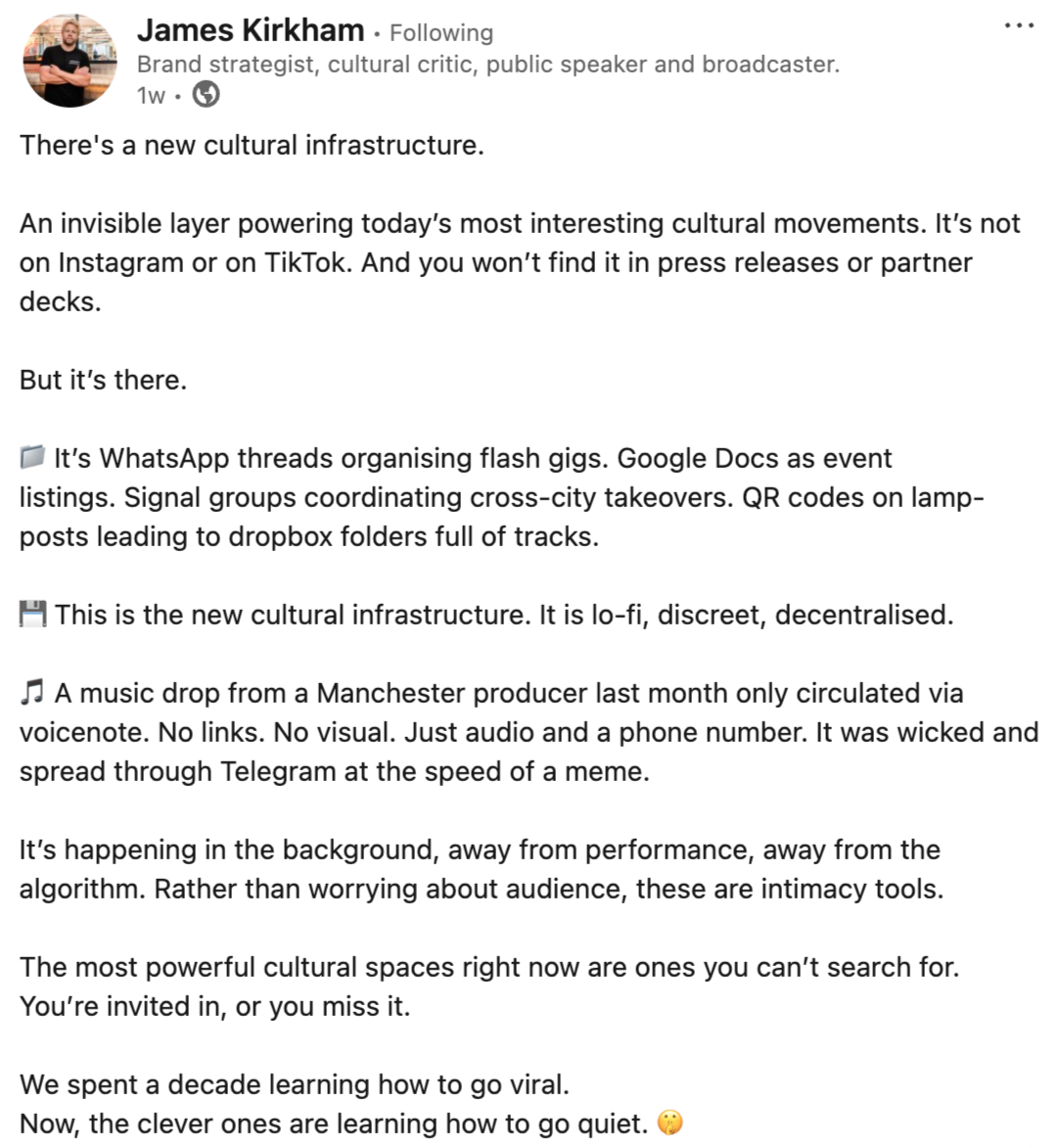Open the James Kirkham name link

click(251, 30)
